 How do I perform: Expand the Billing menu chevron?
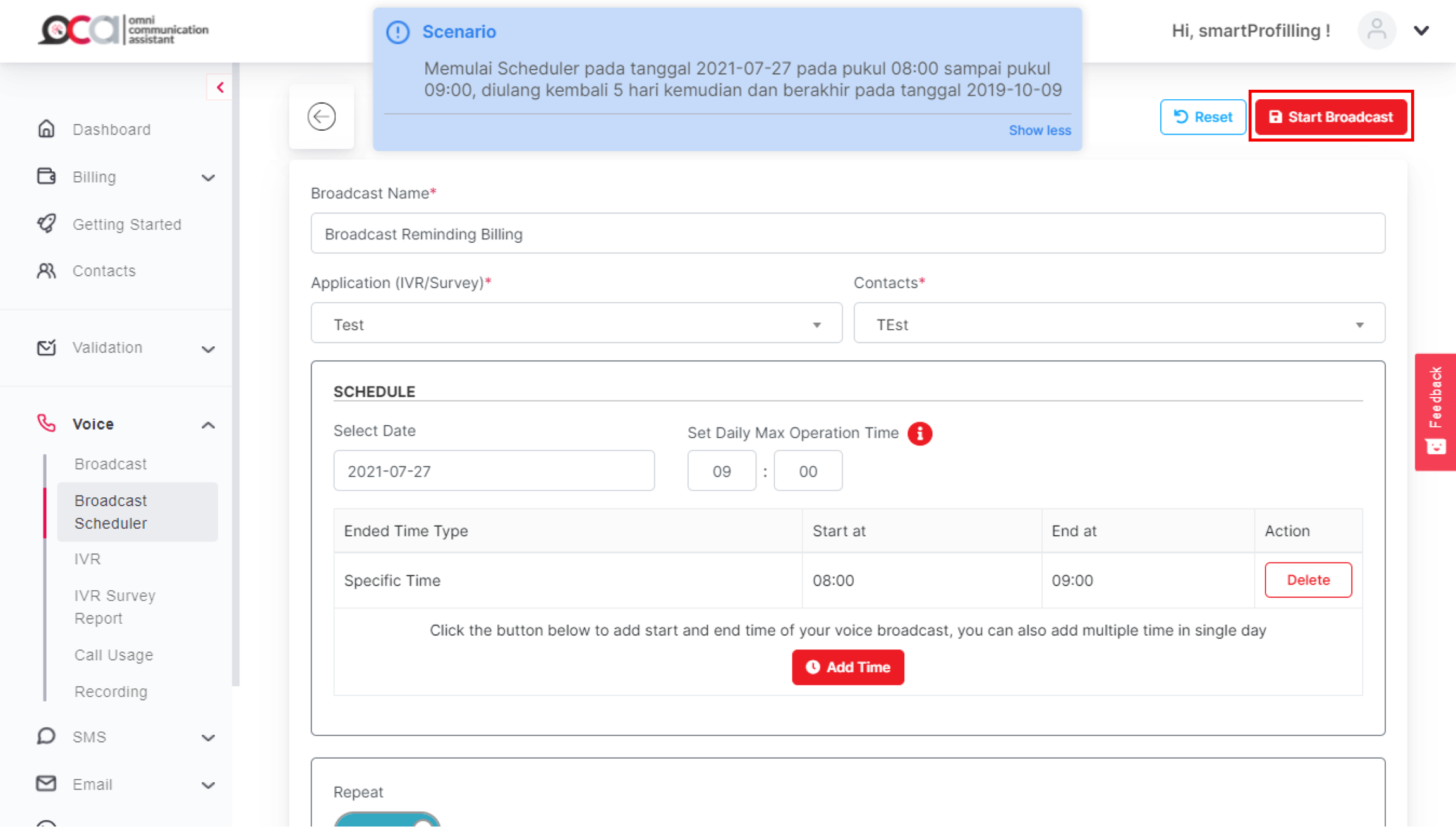point(208,178)
